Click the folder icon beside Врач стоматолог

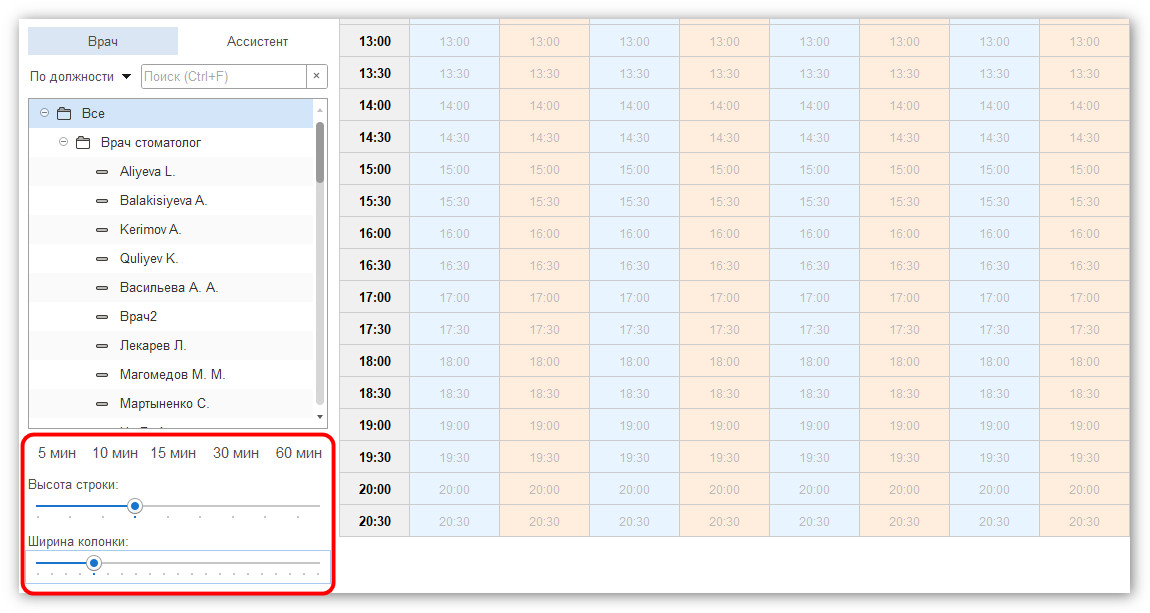pos(83,142)
